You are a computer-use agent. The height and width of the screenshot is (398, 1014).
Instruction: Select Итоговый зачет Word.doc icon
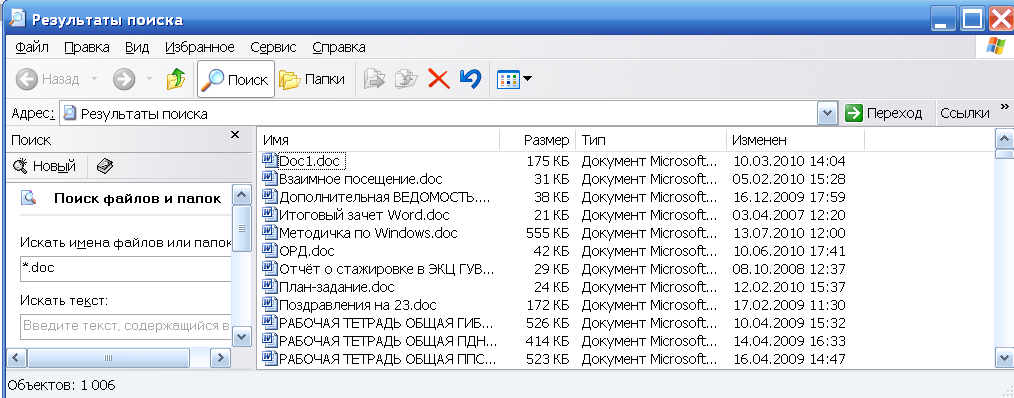[x=269, y=214]
